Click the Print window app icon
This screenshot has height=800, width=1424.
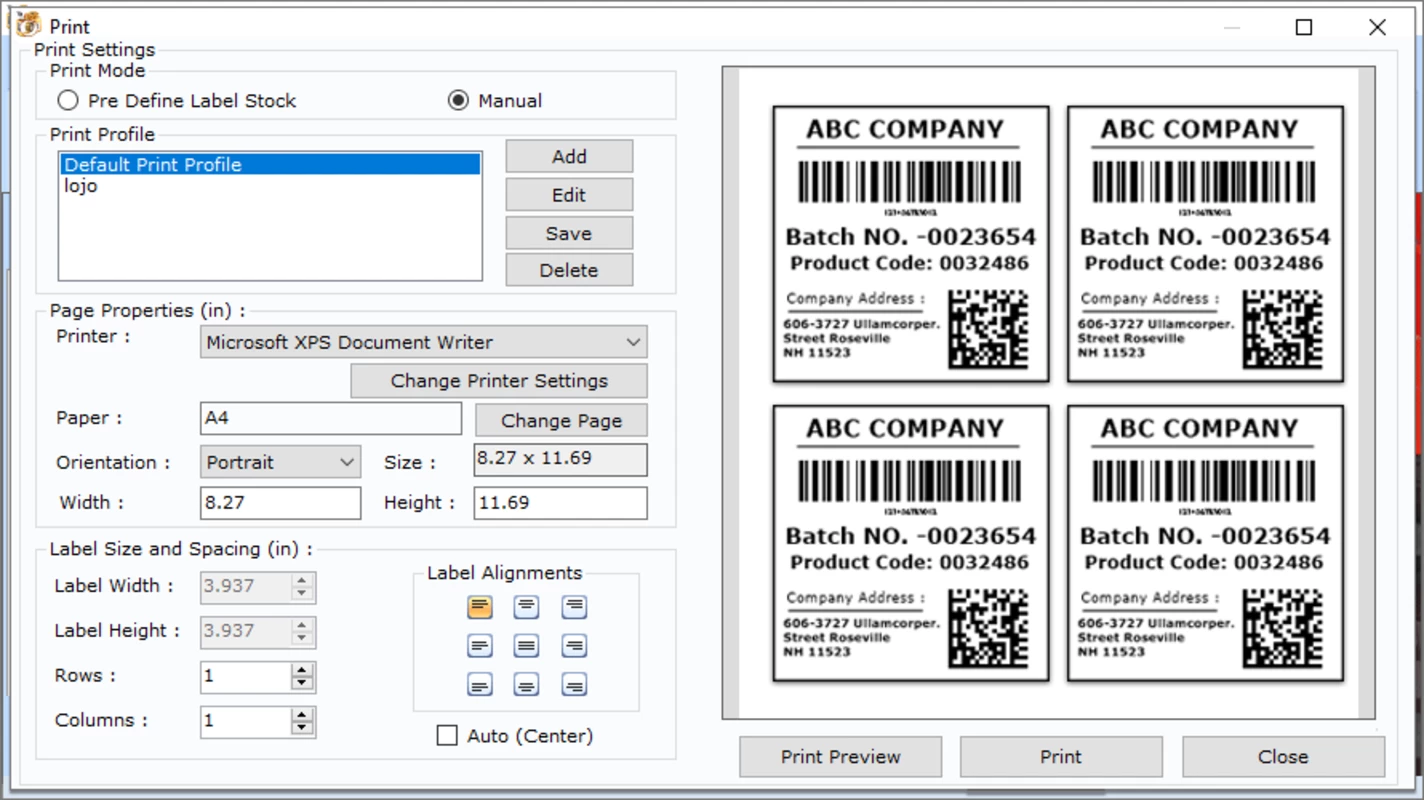coord(28,25)
